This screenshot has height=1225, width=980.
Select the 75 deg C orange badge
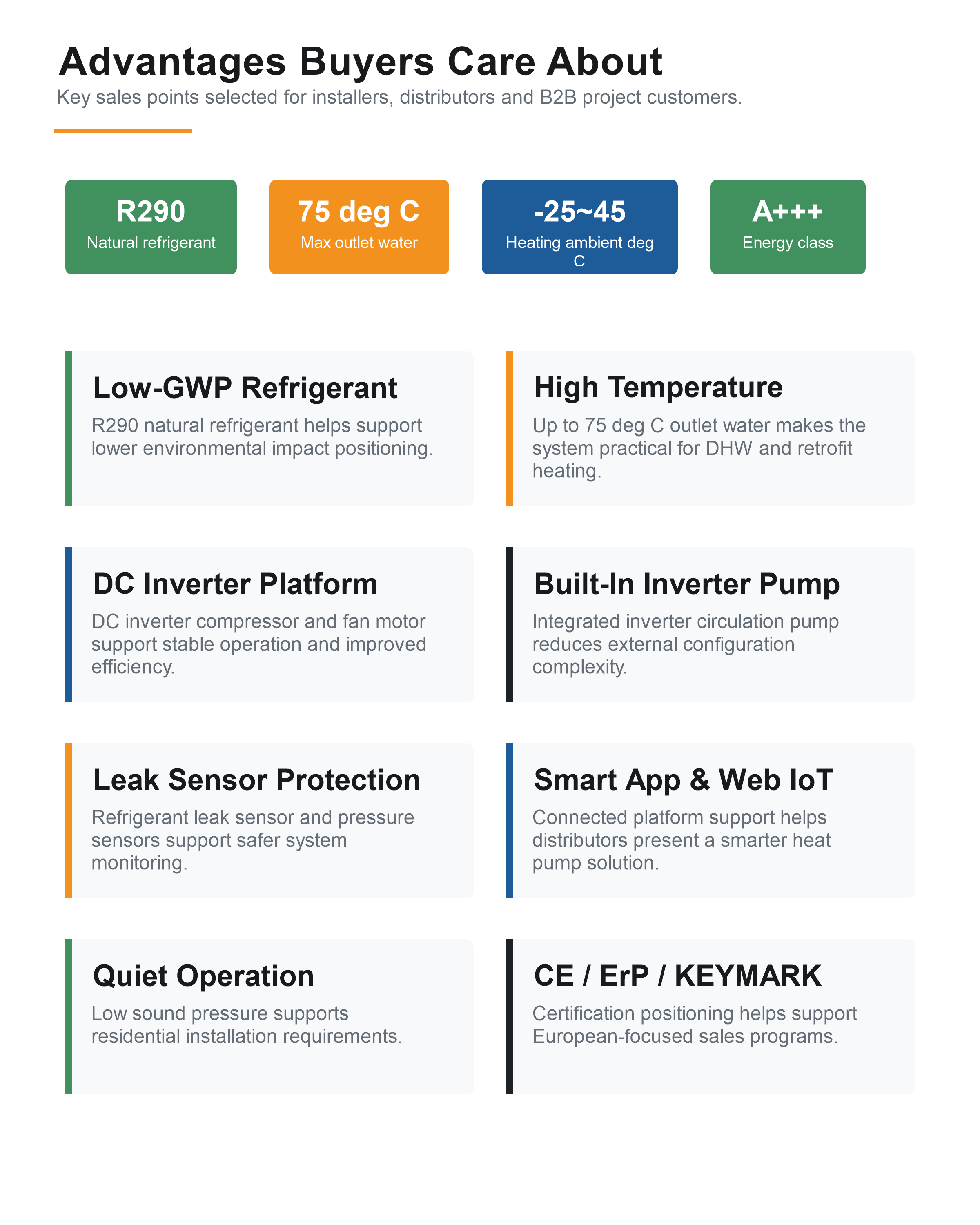coord(359,227)
